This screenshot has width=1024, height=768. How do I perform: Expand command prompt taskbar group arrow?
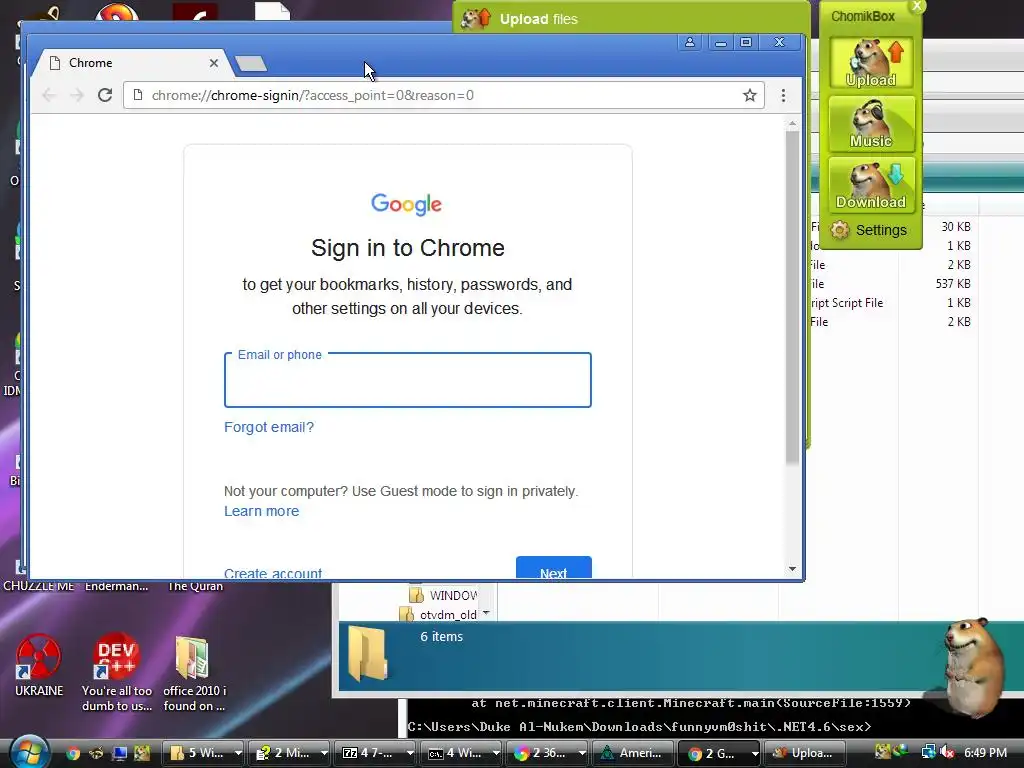(x=496, y=753)
